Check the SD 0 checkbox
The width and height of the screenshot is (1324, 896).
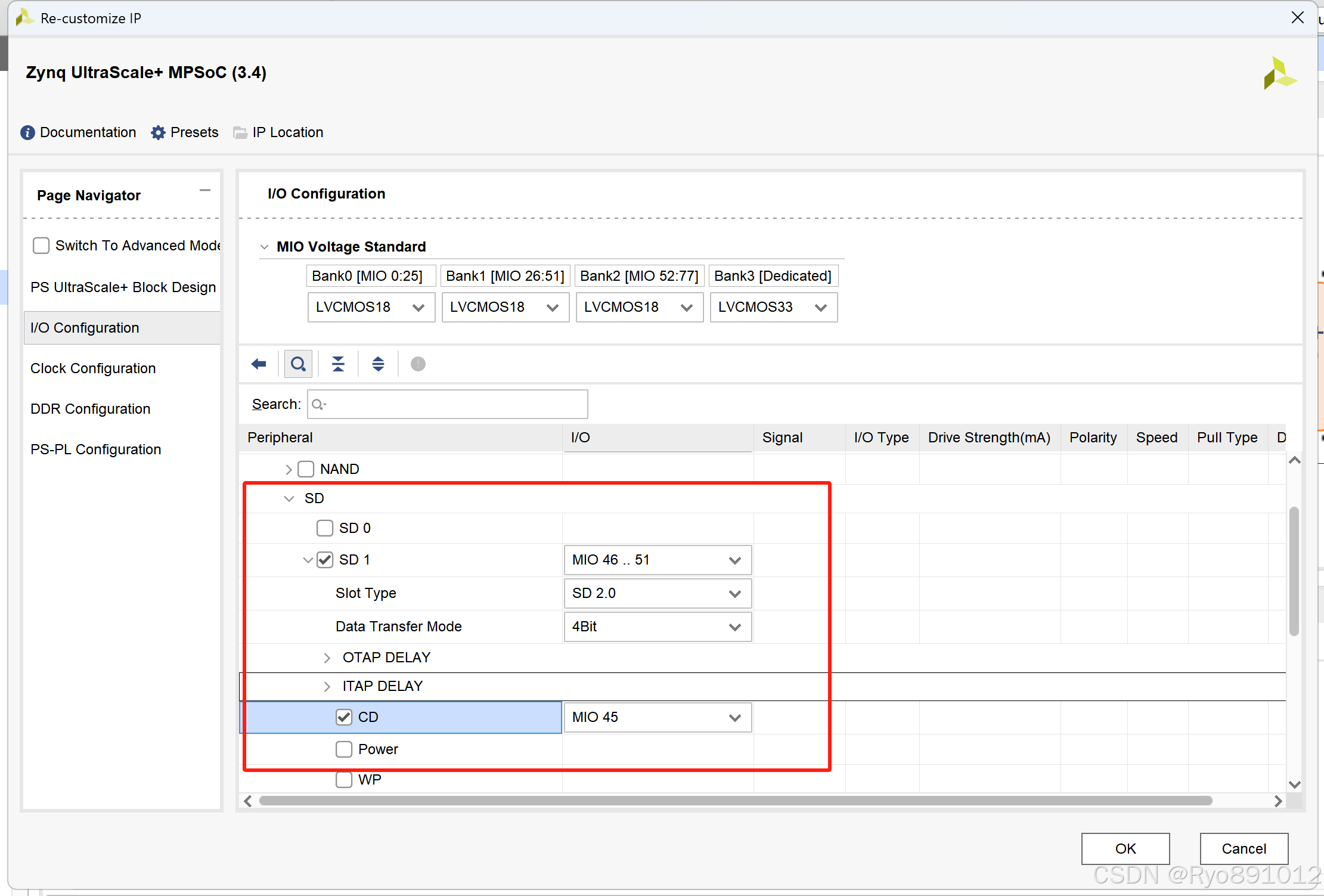tap(325, 528)
